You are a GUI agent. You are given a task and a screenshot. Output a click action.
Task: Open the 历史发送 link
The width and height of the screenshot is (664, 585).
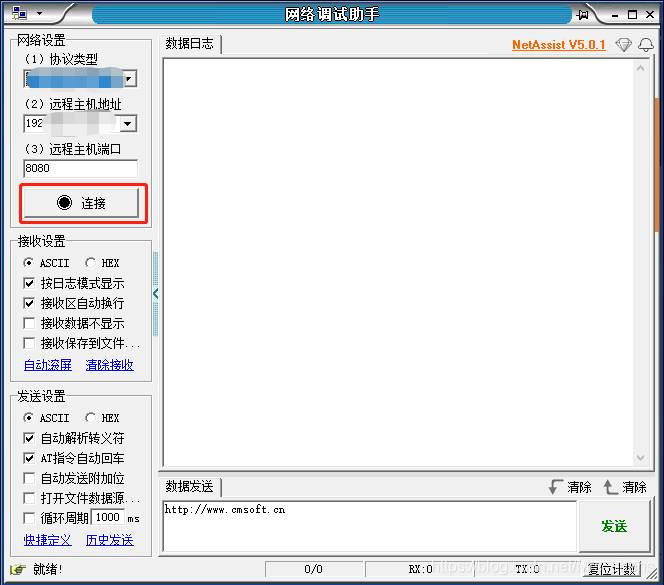pyautogui.click(x=110, y=540)
